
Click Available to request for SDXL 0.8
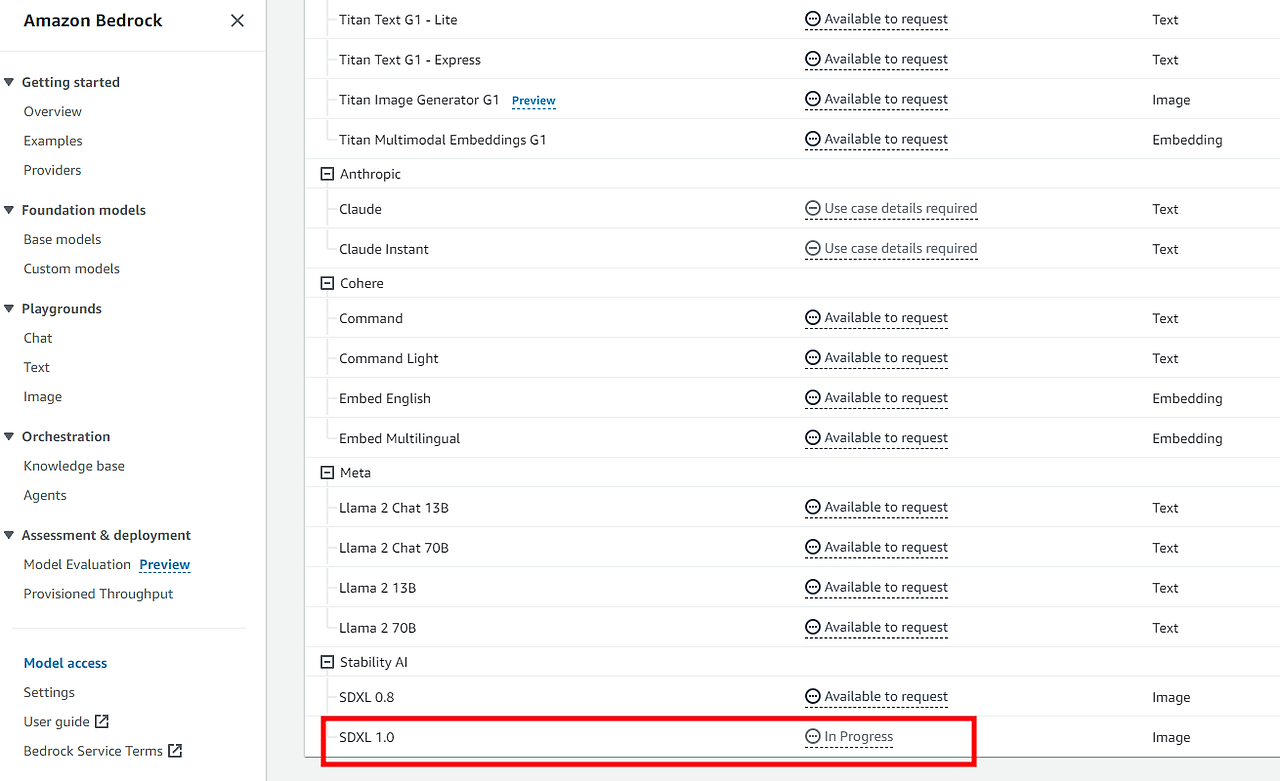(x=886, y=697)
